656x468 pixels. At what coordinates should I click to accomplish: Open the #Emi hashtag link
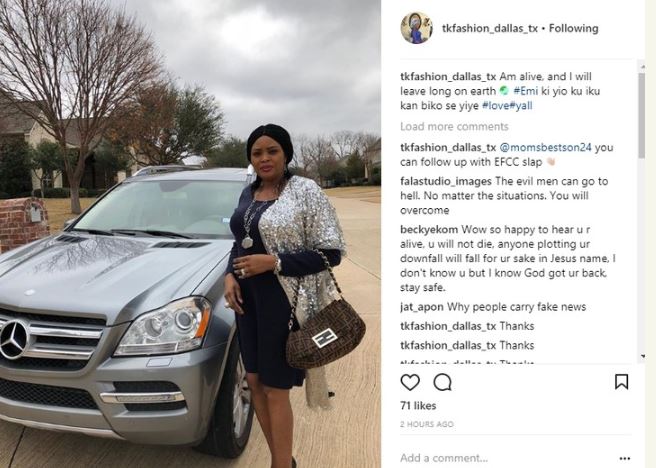coord(525,91)
